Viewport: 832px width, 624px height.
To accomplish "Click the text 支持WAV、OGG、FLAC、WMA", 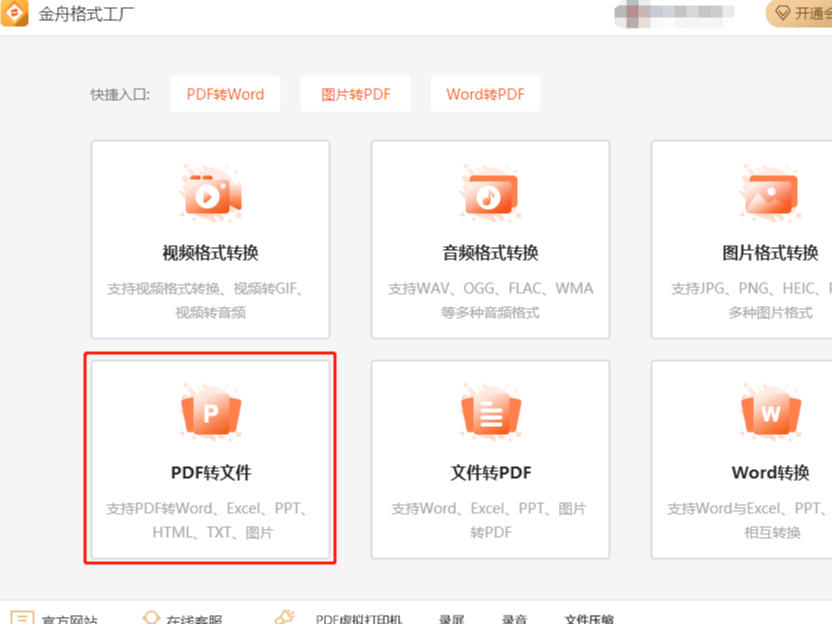I will tap(491, 289).
